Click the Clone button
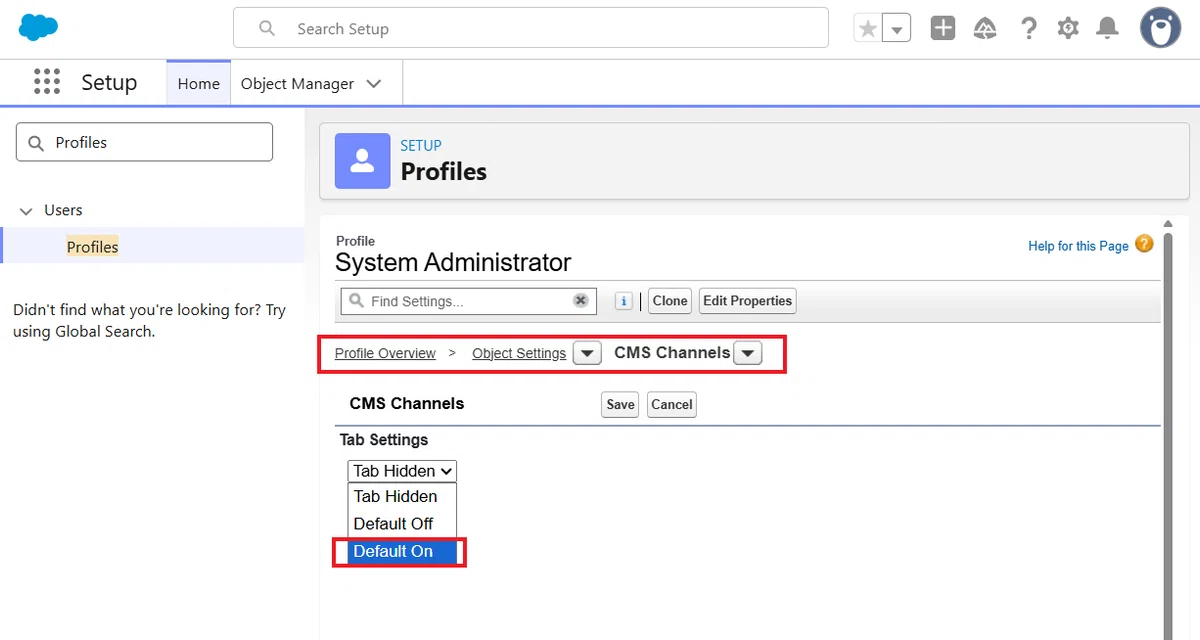This screenshot has width=1200, height=640. tap(670, 301)
